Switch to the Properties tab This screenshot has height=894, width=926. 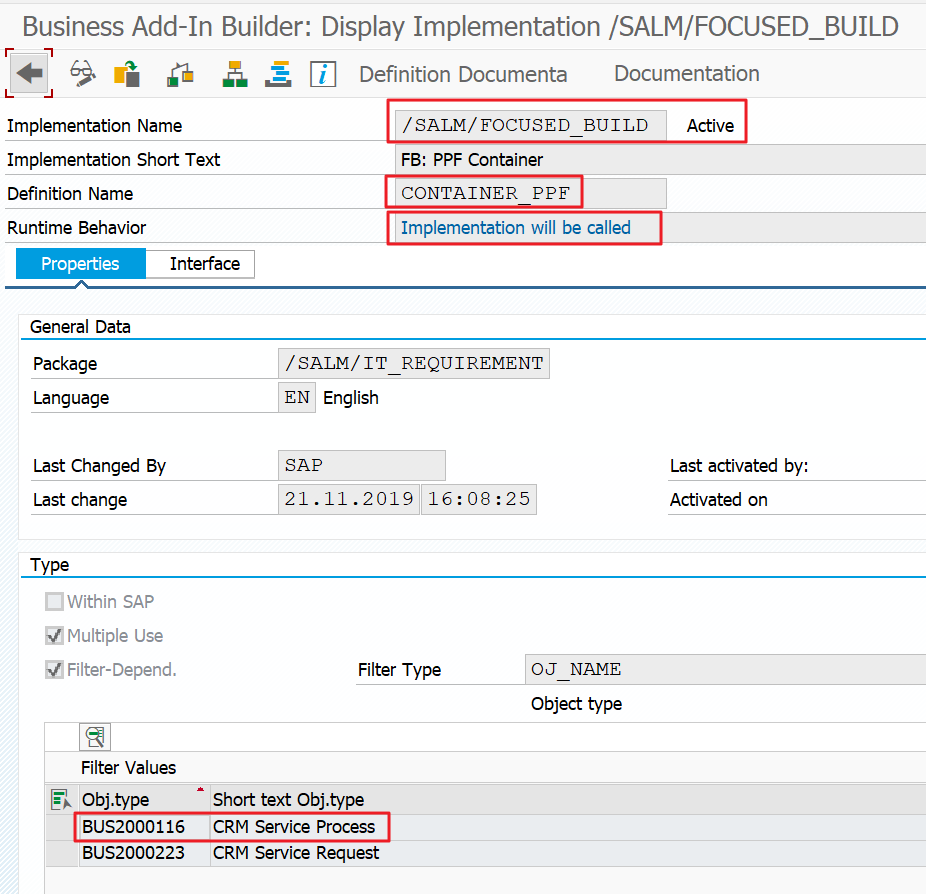pos(80,264)
